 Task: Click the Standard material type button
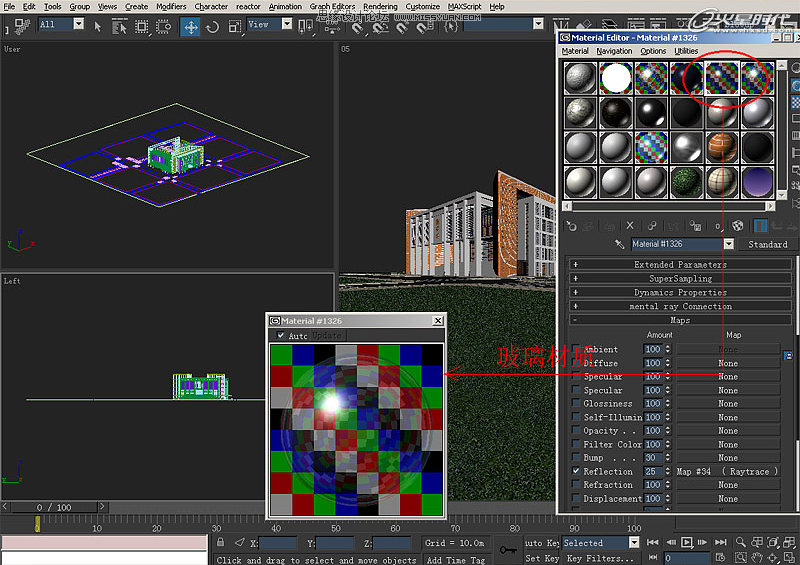[767, 244]
